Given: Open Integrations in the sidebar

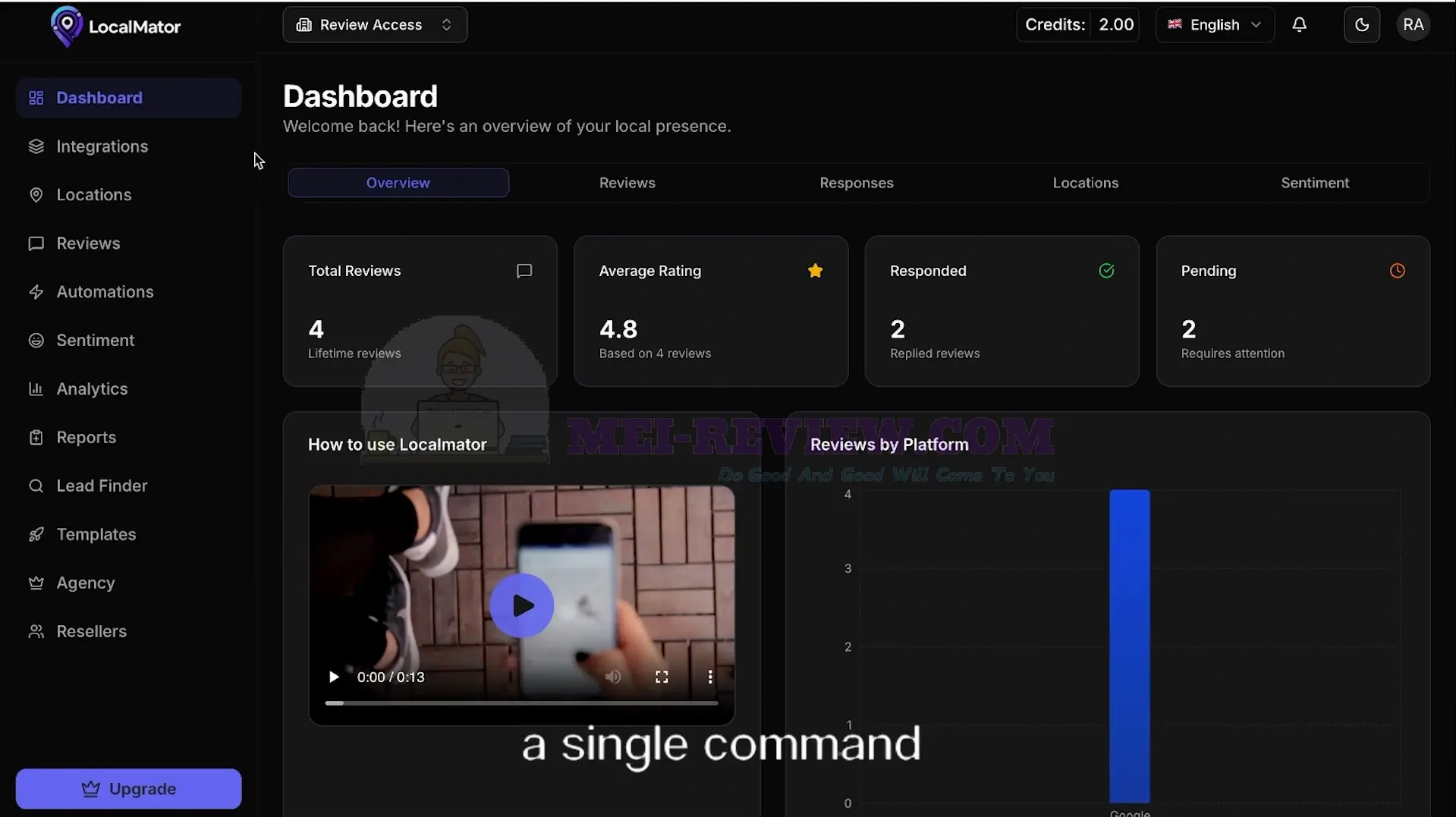Looking at the screenshot, I should 128,146.
